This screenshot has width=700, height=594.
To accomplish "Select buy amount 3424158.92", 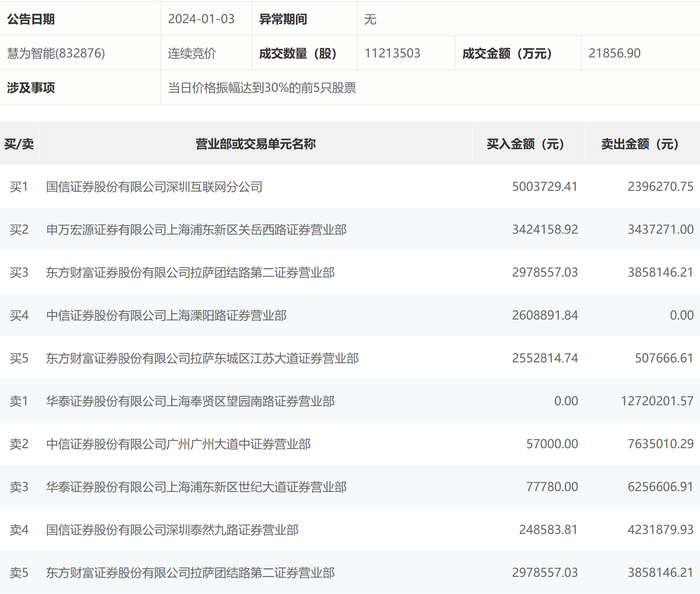I will (x=545, y=229).
